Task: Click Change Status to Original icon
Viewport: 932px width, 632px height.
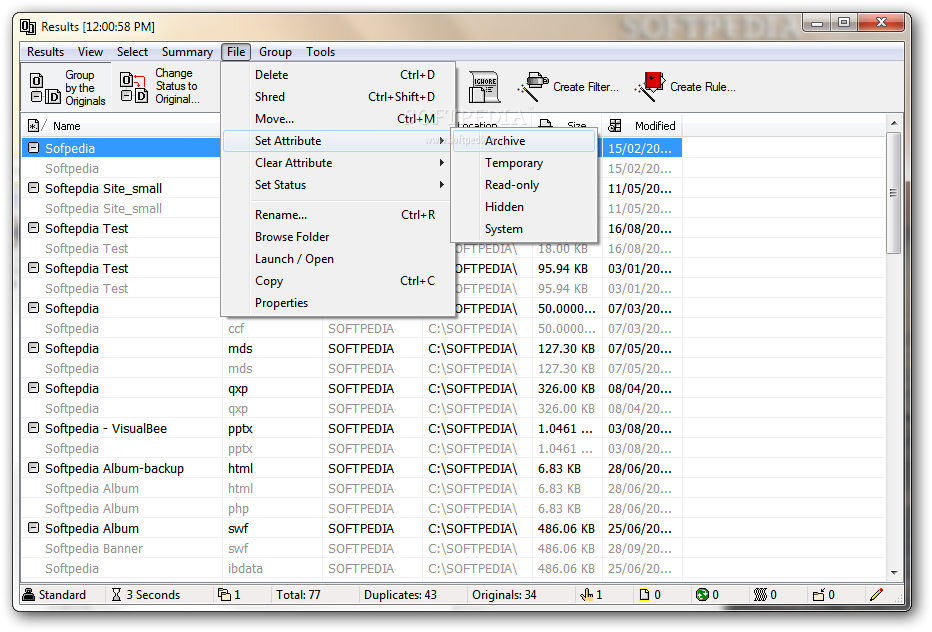Action: 134,87
